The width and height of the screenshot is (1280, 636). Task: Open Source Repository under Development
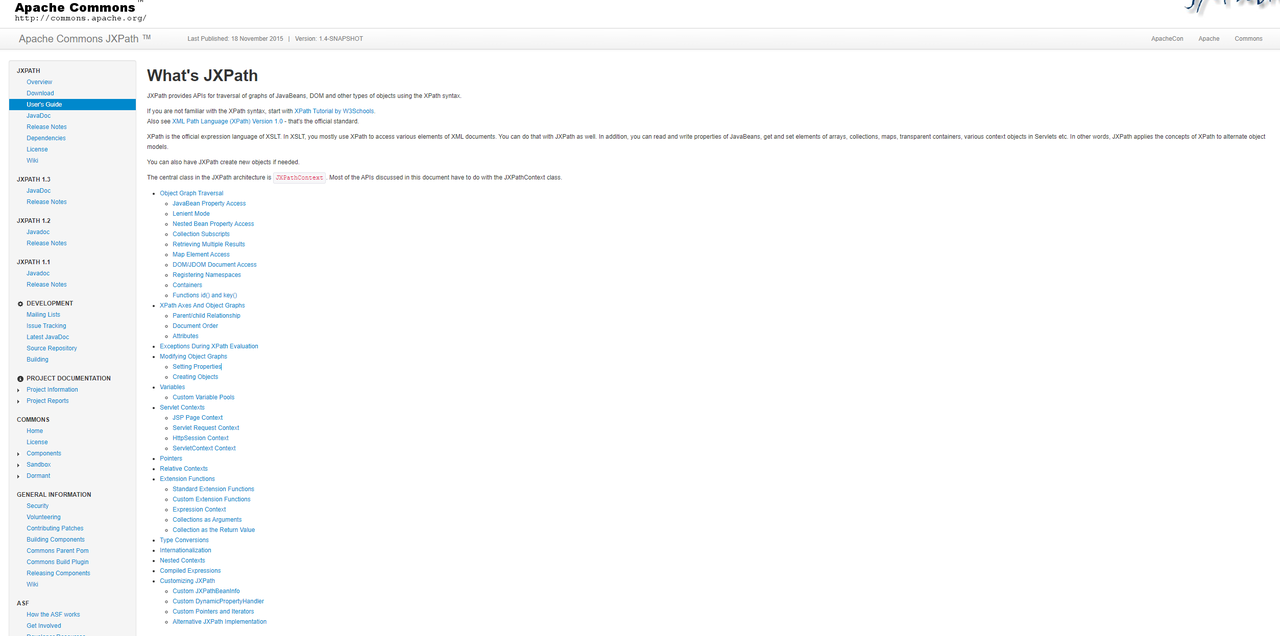[x=51, y=348]
